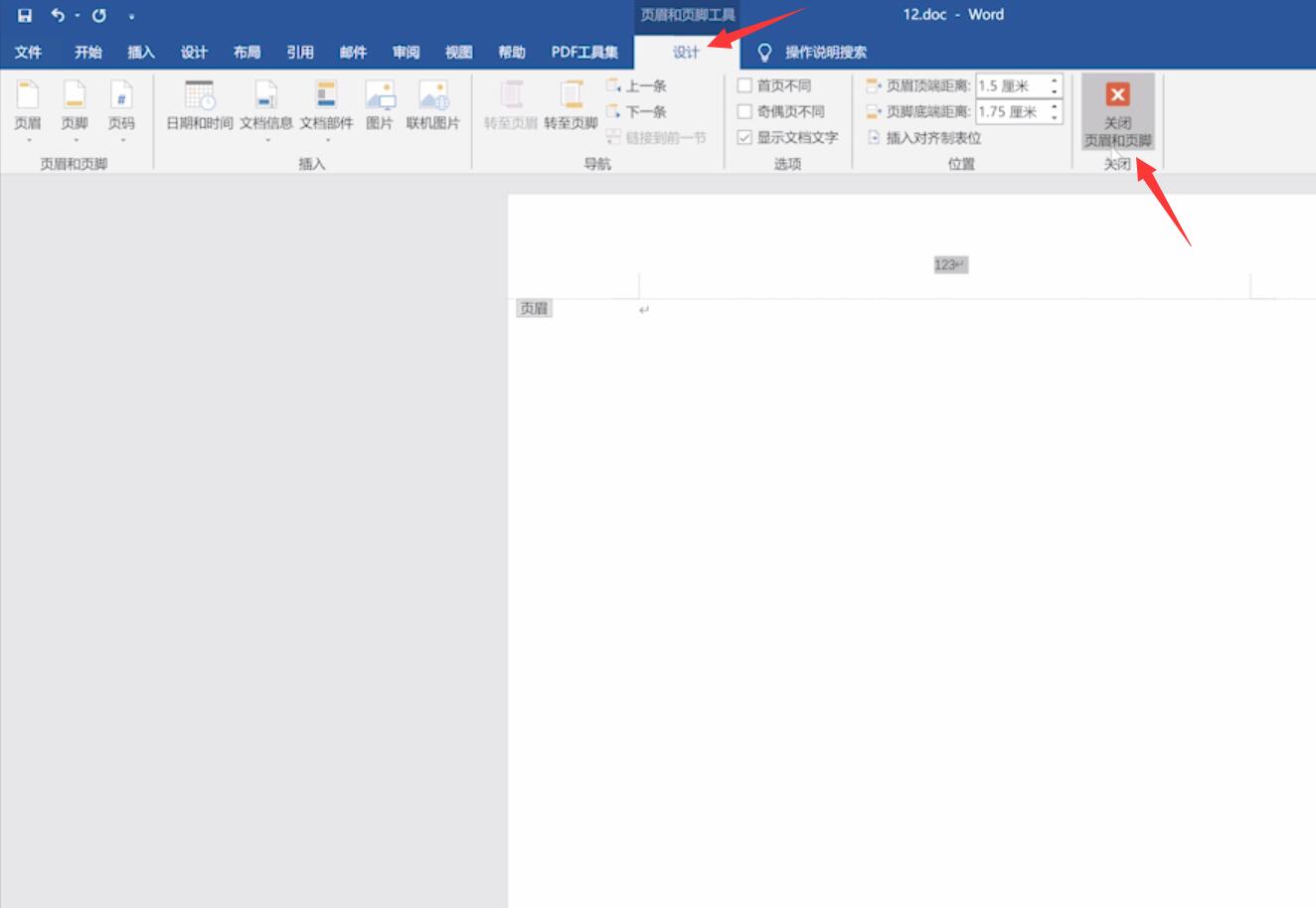This screenshot has height=908, width=1316.
Task: Click the 页脚底端距离 label icon
Action: coord(874,111)
